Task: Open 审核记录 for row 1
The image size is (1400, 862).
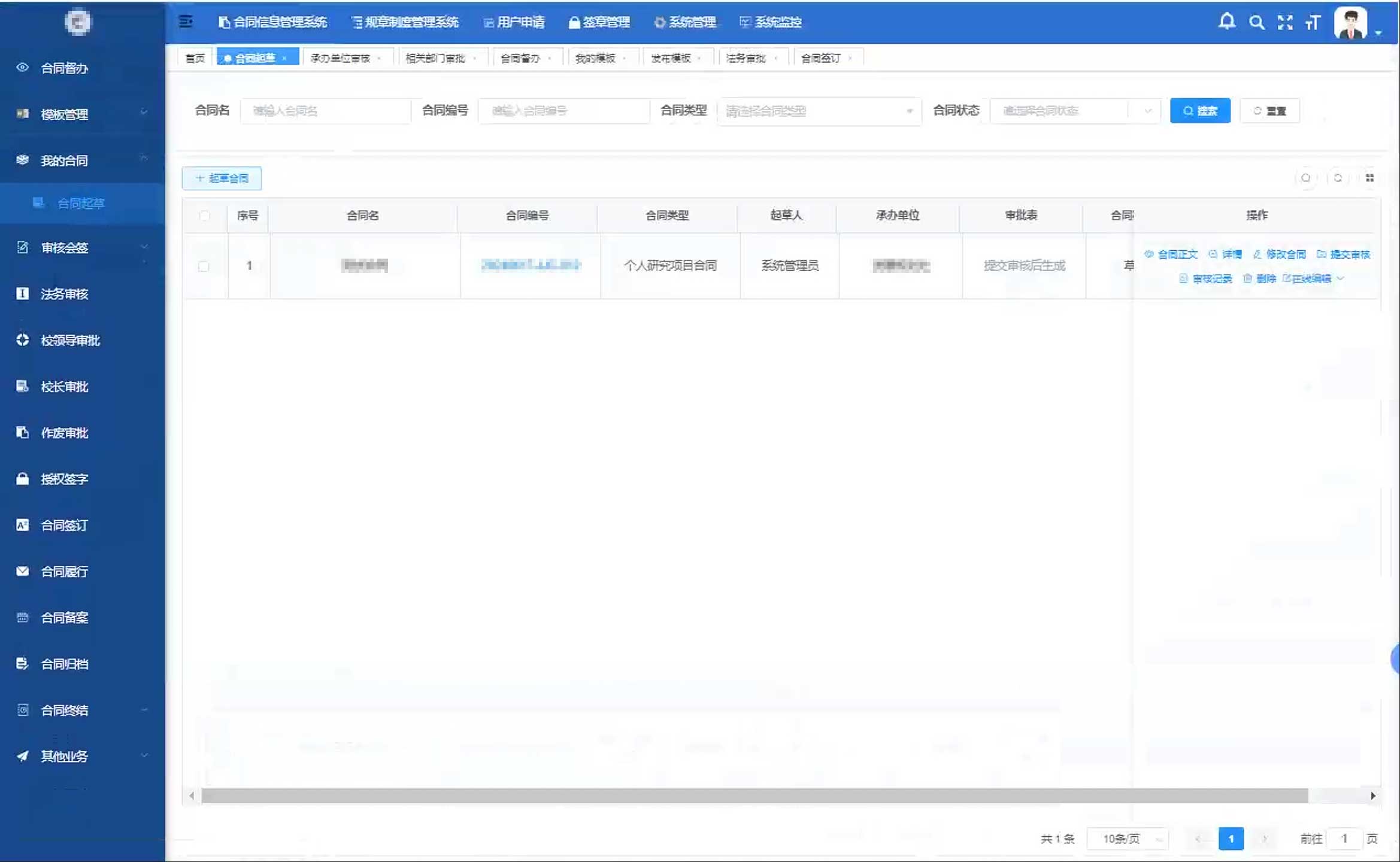Action: (1205, 278)
